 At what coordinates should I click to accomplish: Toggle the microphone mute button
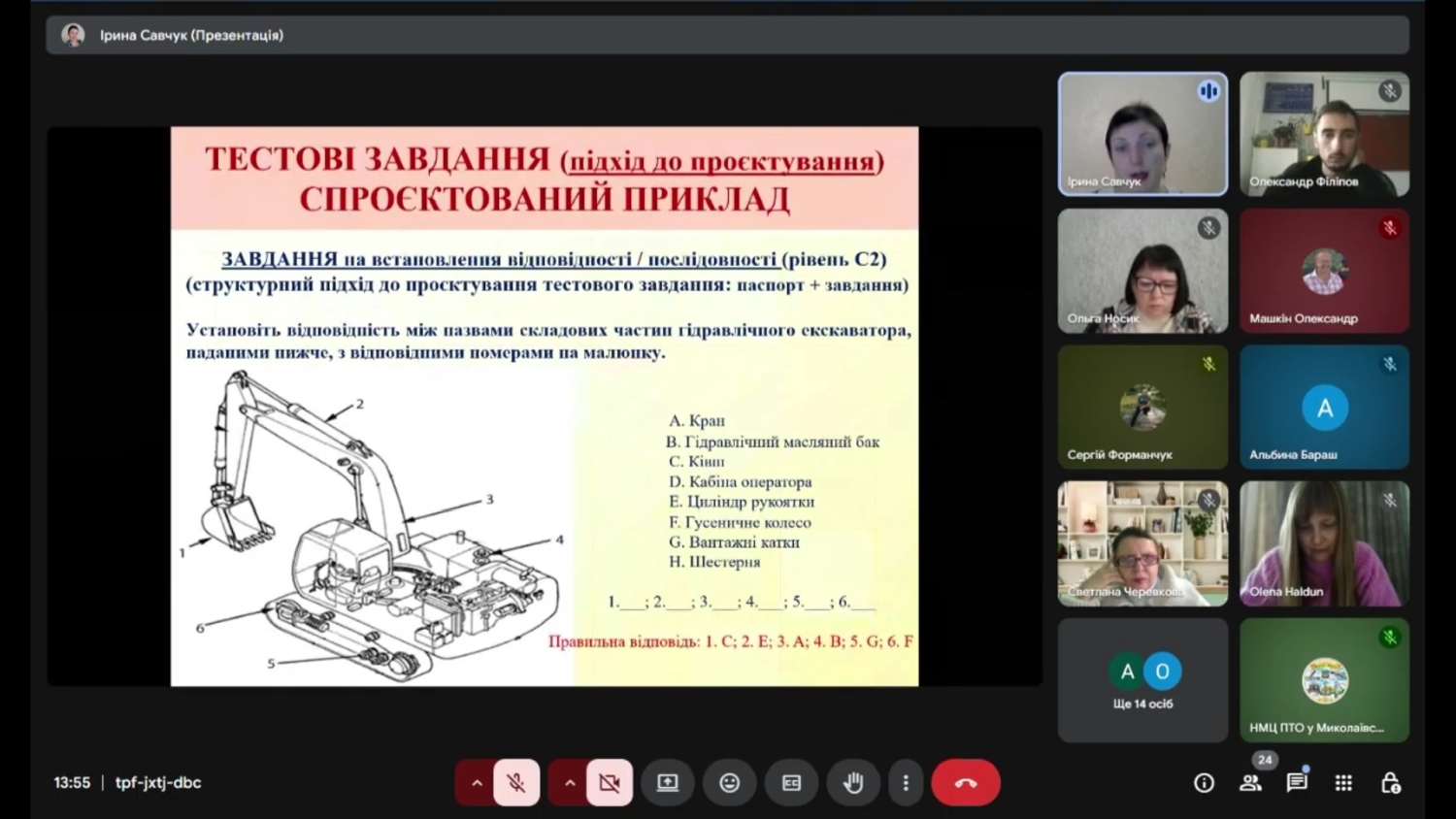point(516,783)
